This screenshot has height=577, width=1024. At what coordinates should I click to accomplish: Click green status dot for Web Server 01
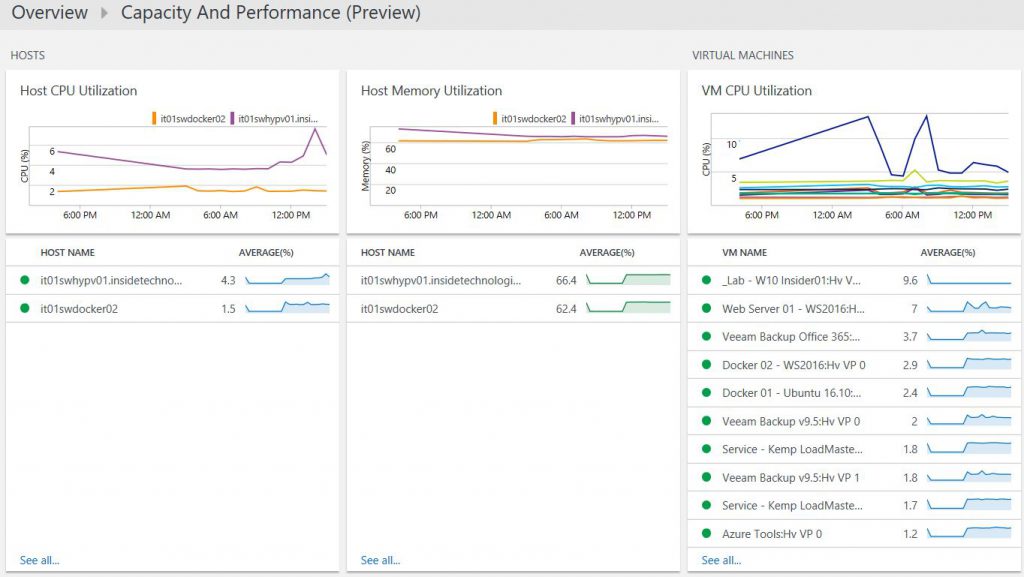point(706,308)
